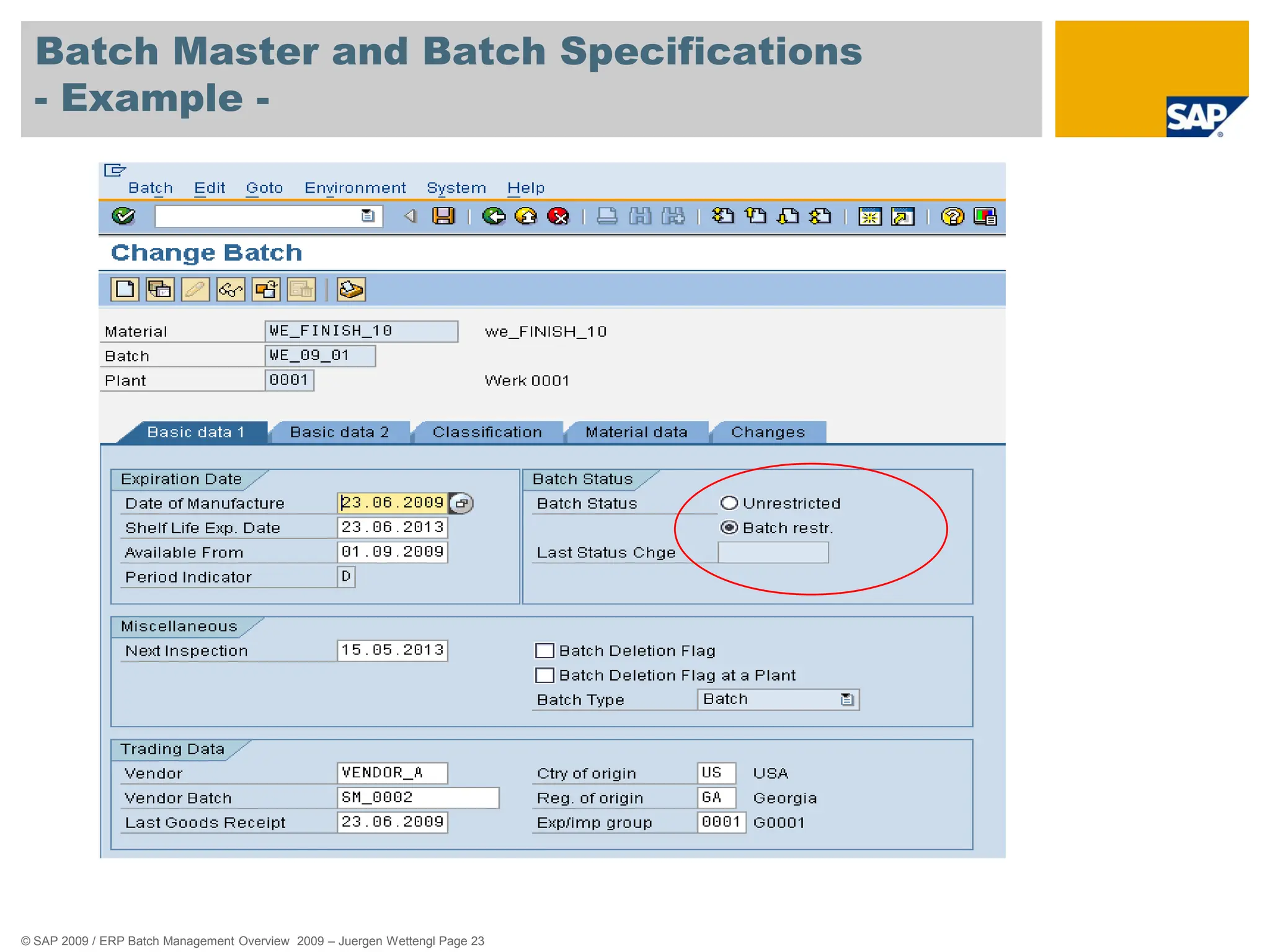Click the First Page icon
This screenshot has width=1270, height=952.
coord(723,216)
